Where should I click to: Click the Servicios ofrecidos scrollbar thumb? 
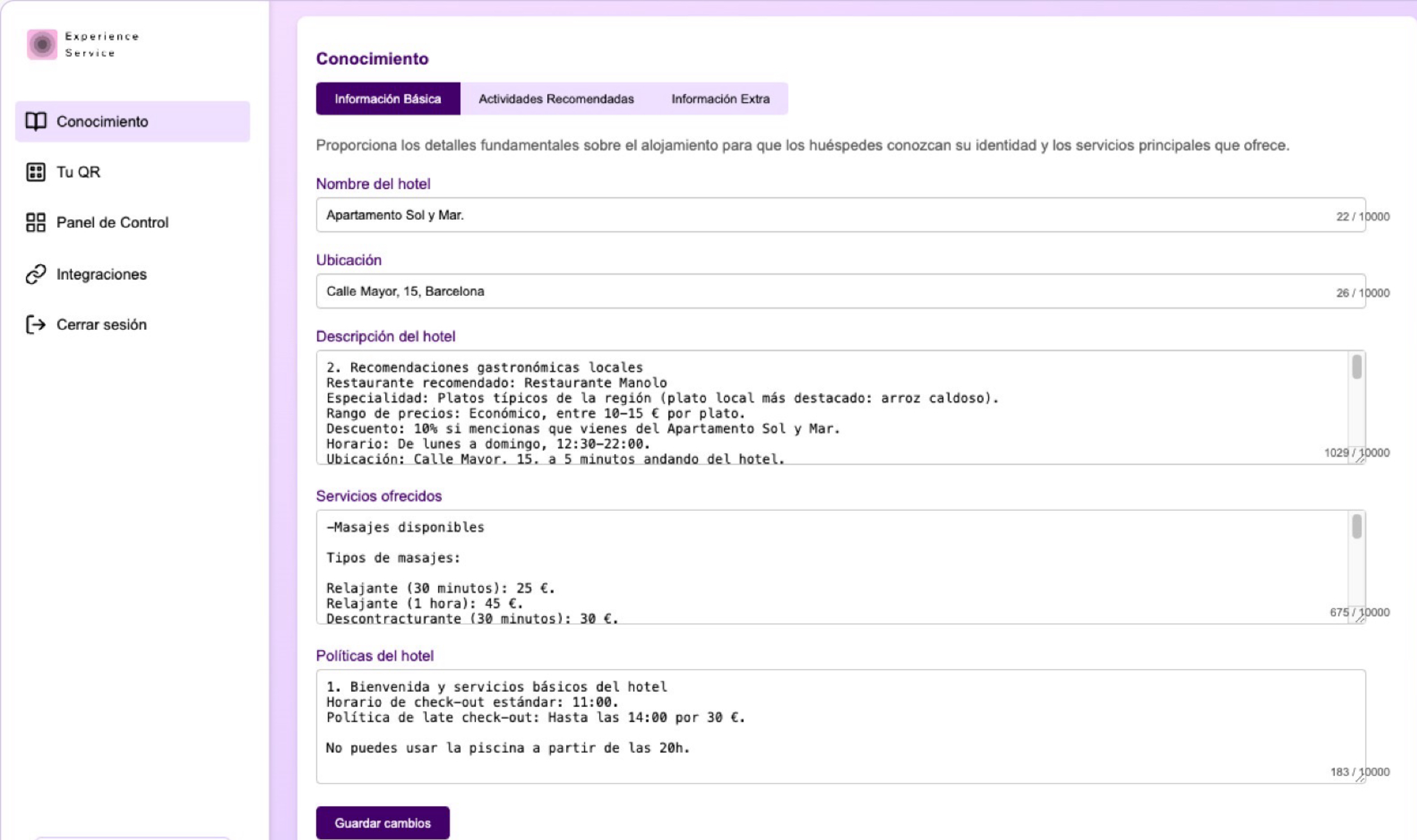point(1356,527)
